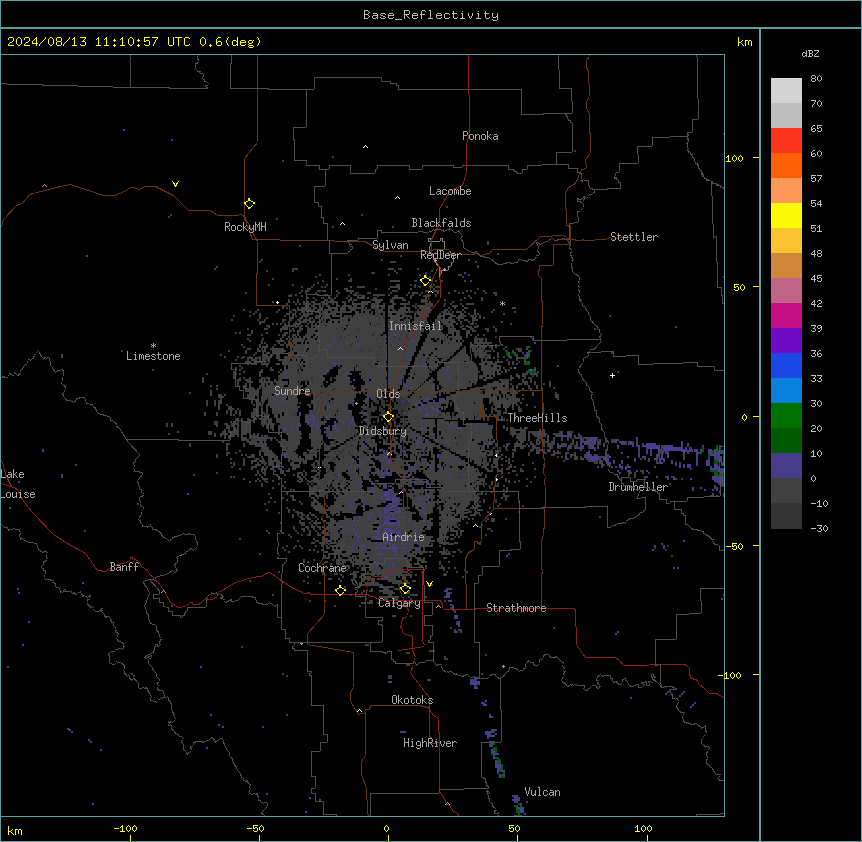862x842 pixels.
Task: Click the Sundre city label
Action: pyautogui.click(x=292, y=391)
